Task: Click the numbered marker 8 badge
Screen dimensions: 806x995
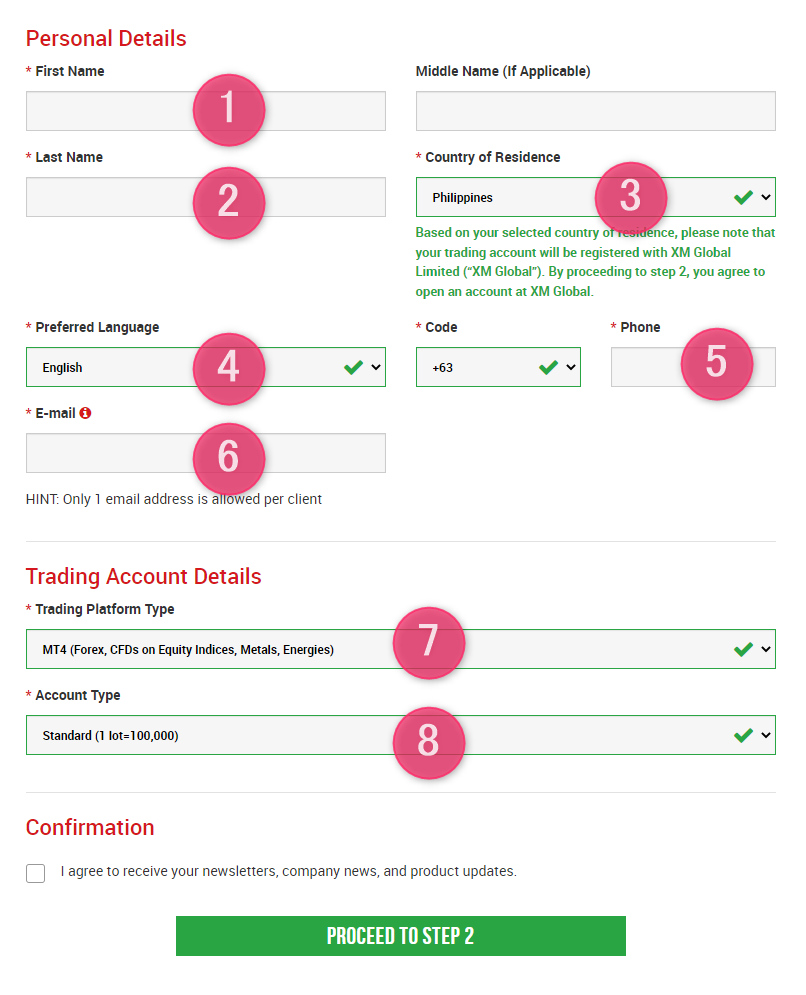Action: coord(429,742)
